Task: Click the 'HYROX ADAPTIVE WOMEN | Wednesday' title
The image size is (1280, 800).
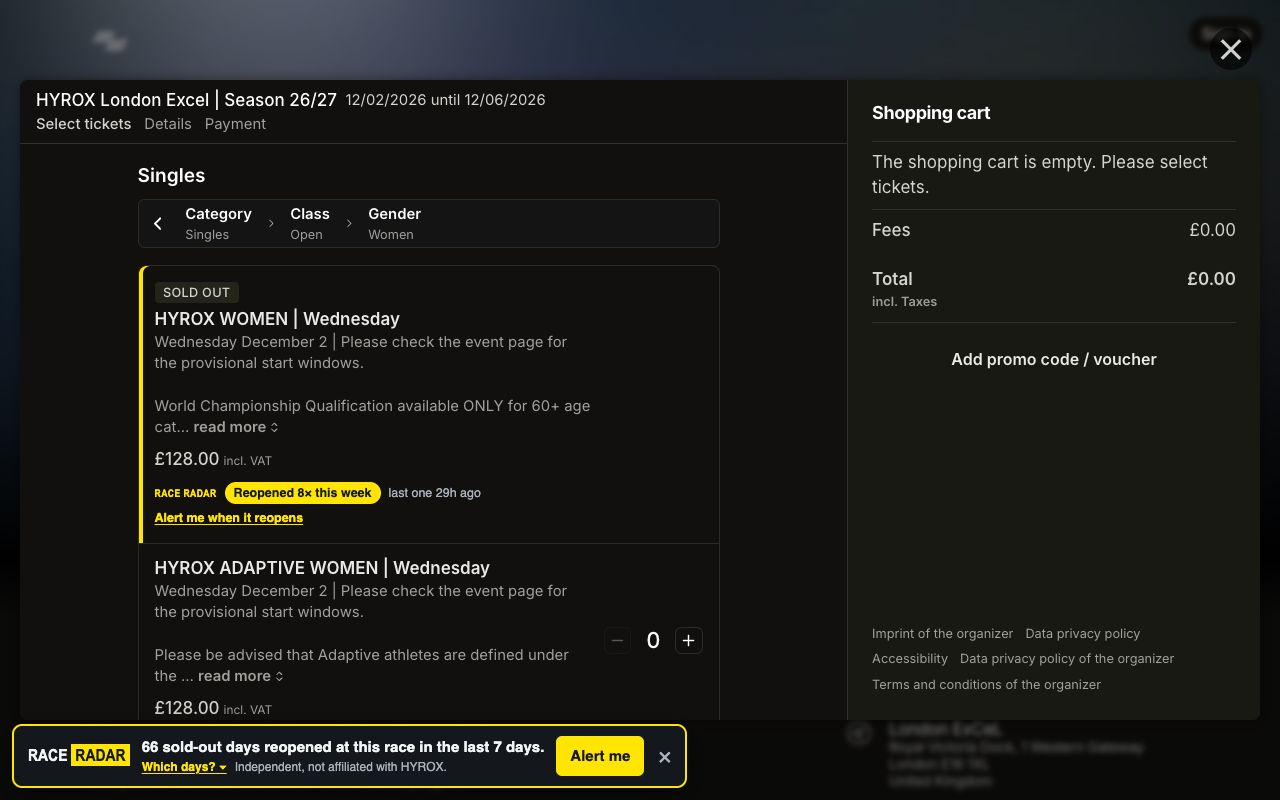Action: tap(322, 568)
